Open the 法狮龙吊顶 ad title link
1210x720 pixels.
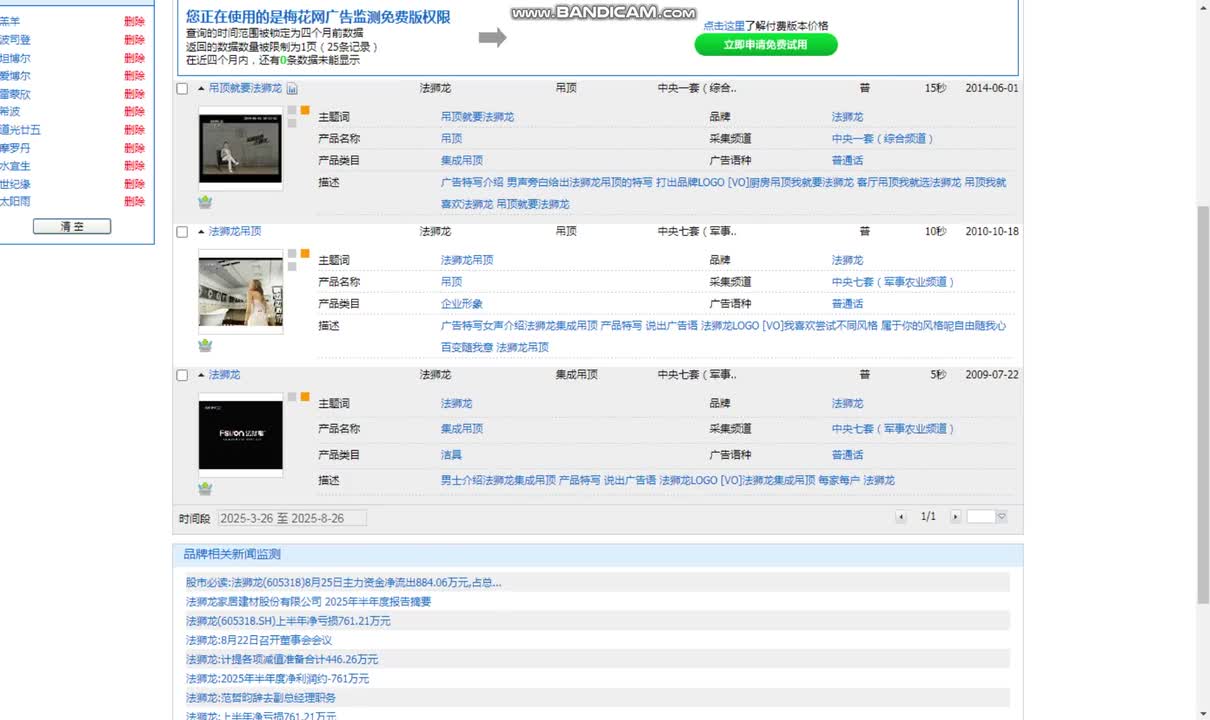point(235,232)
